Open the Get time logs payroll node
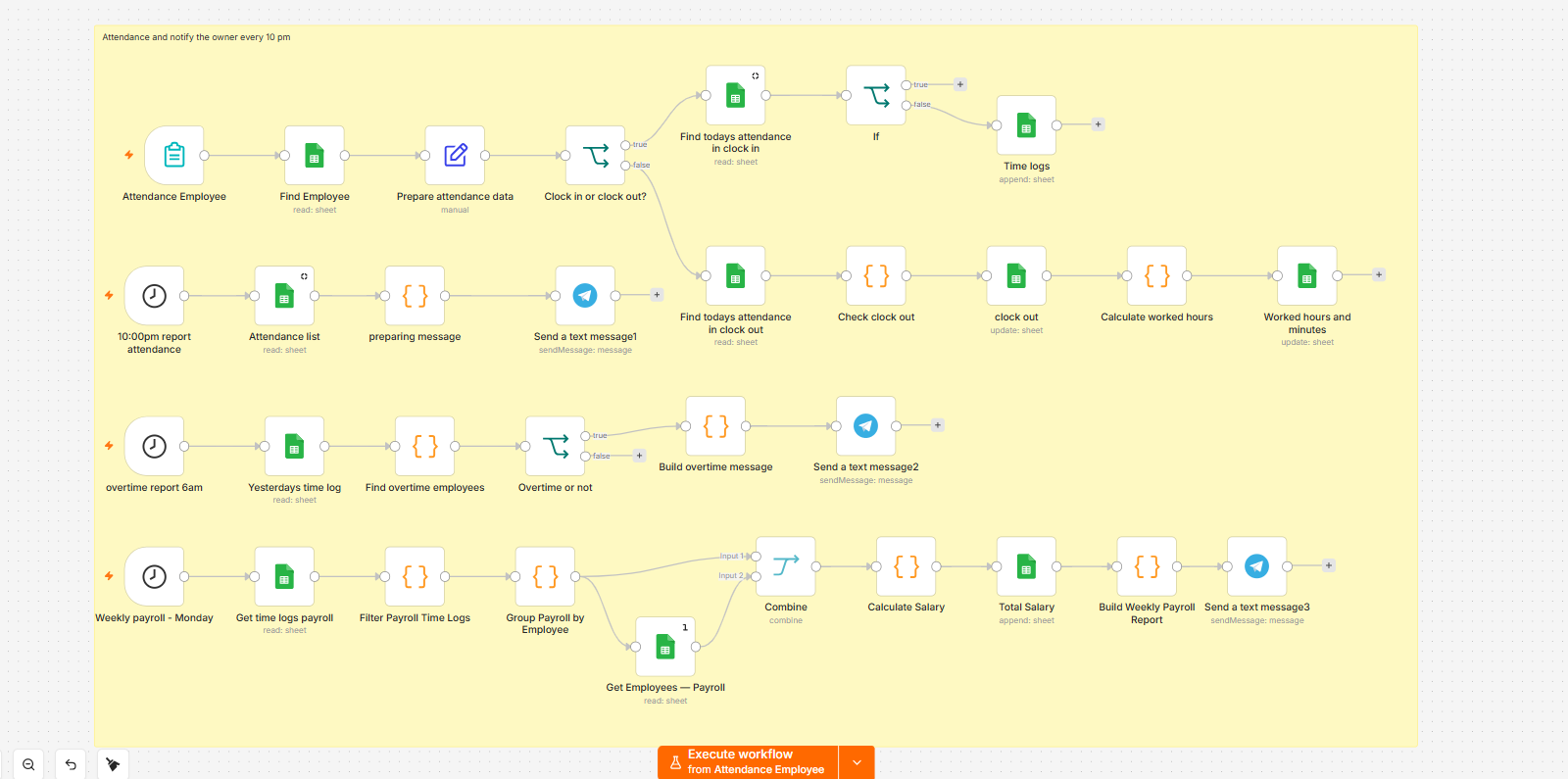 [284, 576]
